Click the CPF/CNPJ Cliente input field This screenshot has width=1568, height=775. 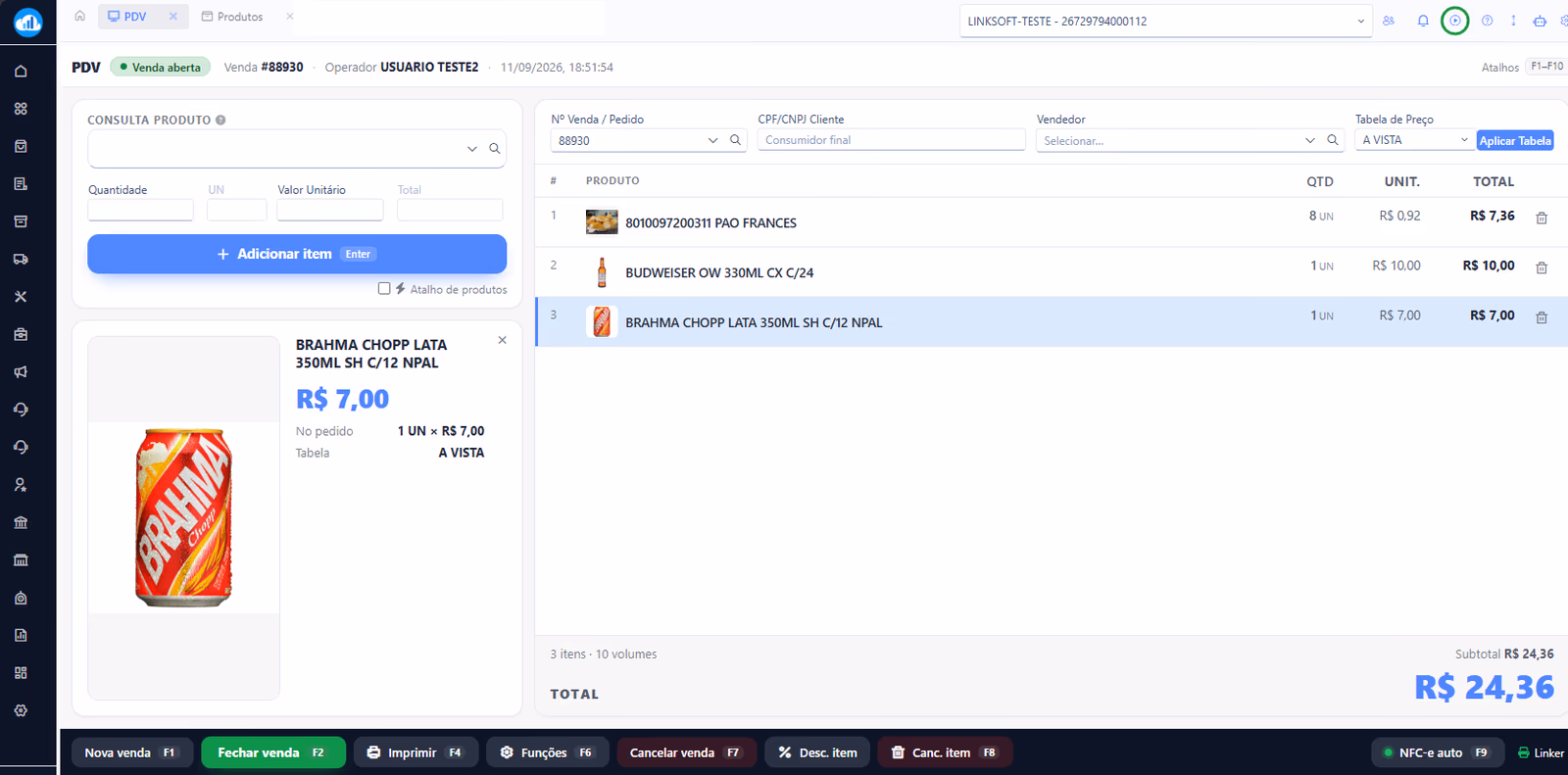coord(892,140)
